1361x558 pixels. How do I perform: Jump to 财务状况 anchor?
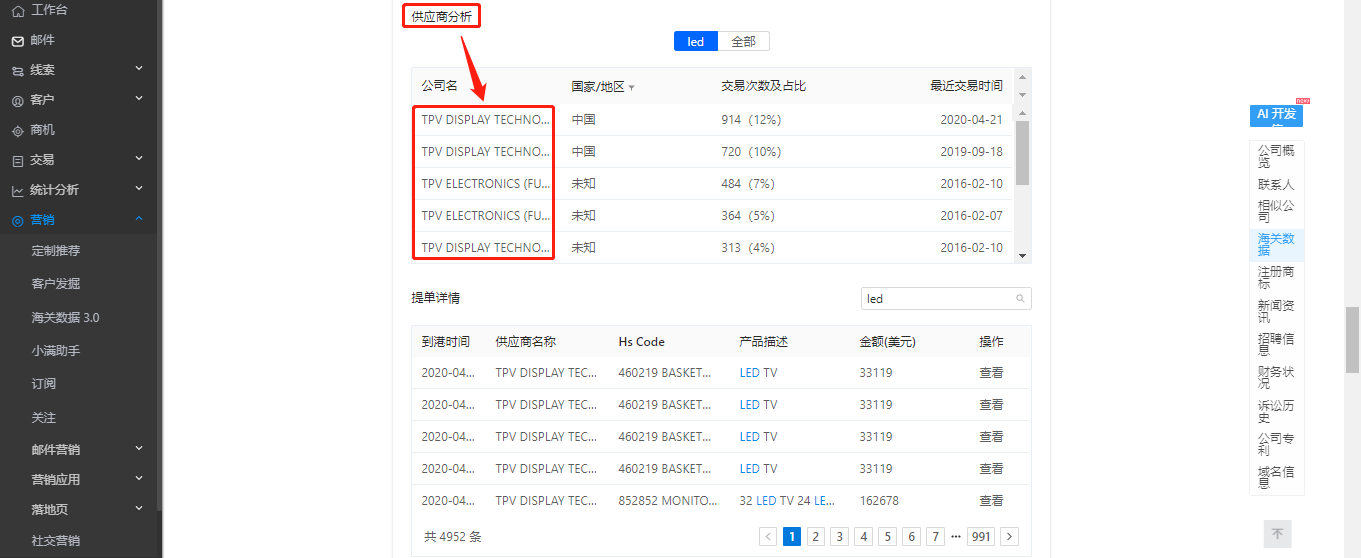1276,378
